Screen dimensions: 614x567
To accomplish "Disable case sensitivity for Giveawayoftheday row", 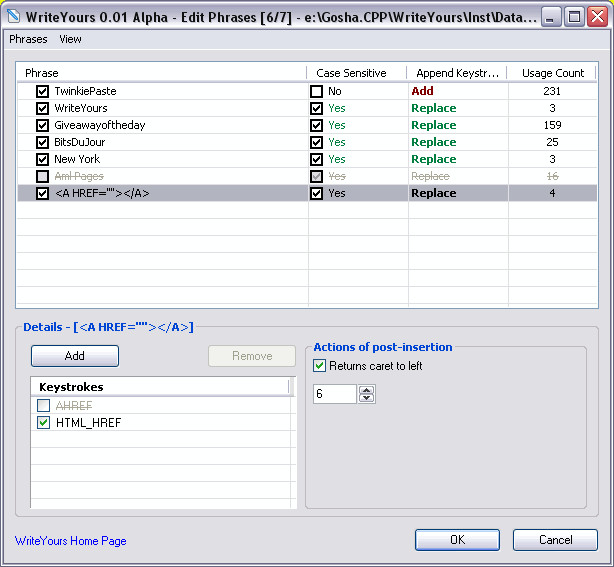I will (x=316, y=125).
